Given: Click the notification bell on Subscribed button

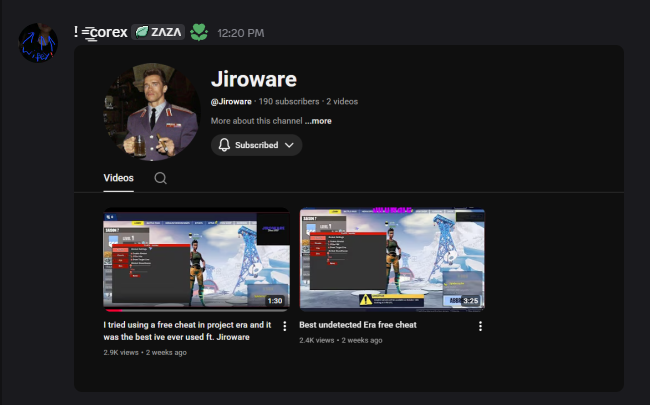Looking at the screenshot, I should coord(224,145).
